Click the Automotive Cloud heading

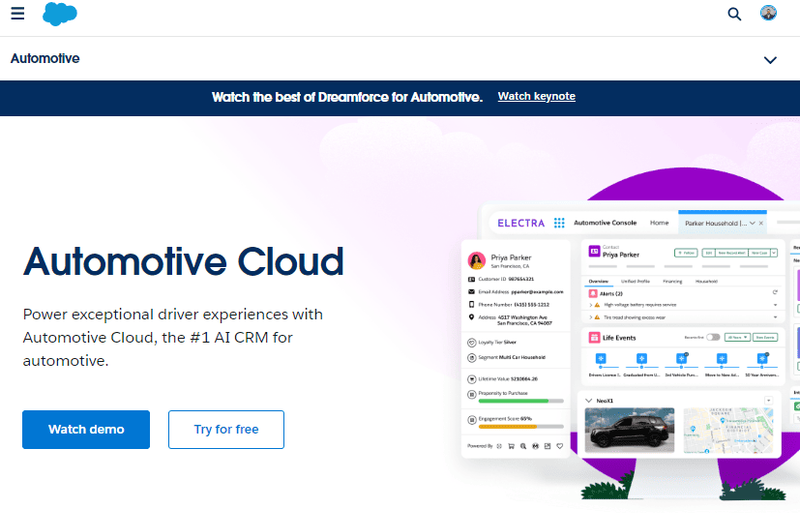[x=183, y=261]
